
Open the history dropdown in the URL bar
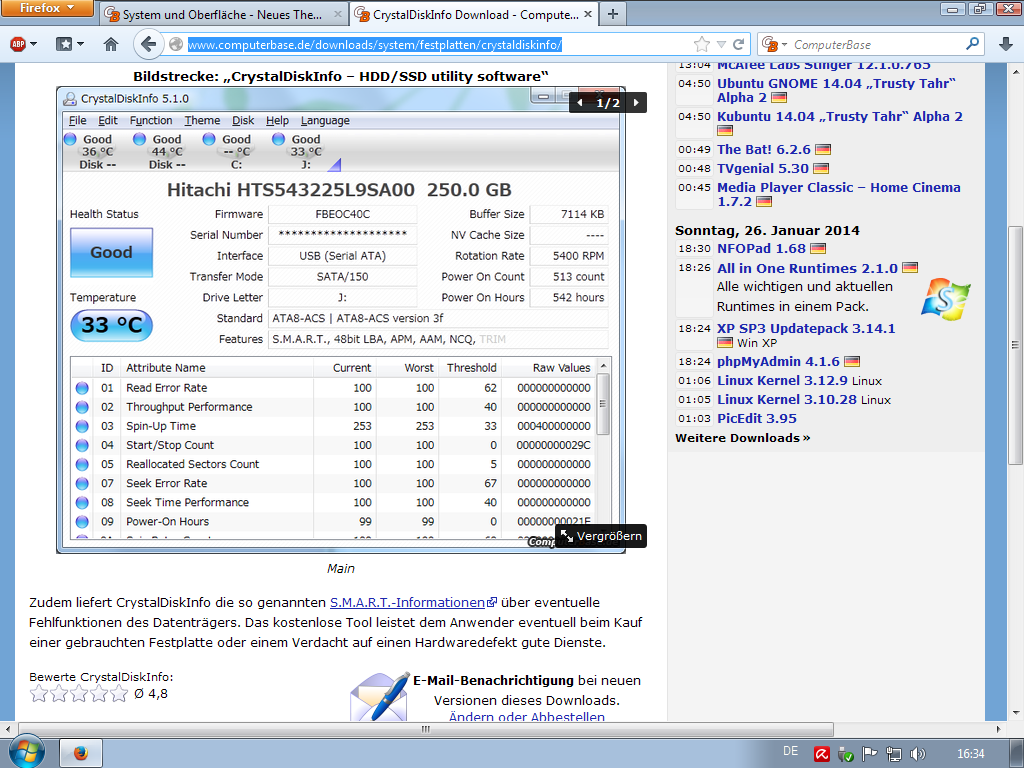coord(722,44)
